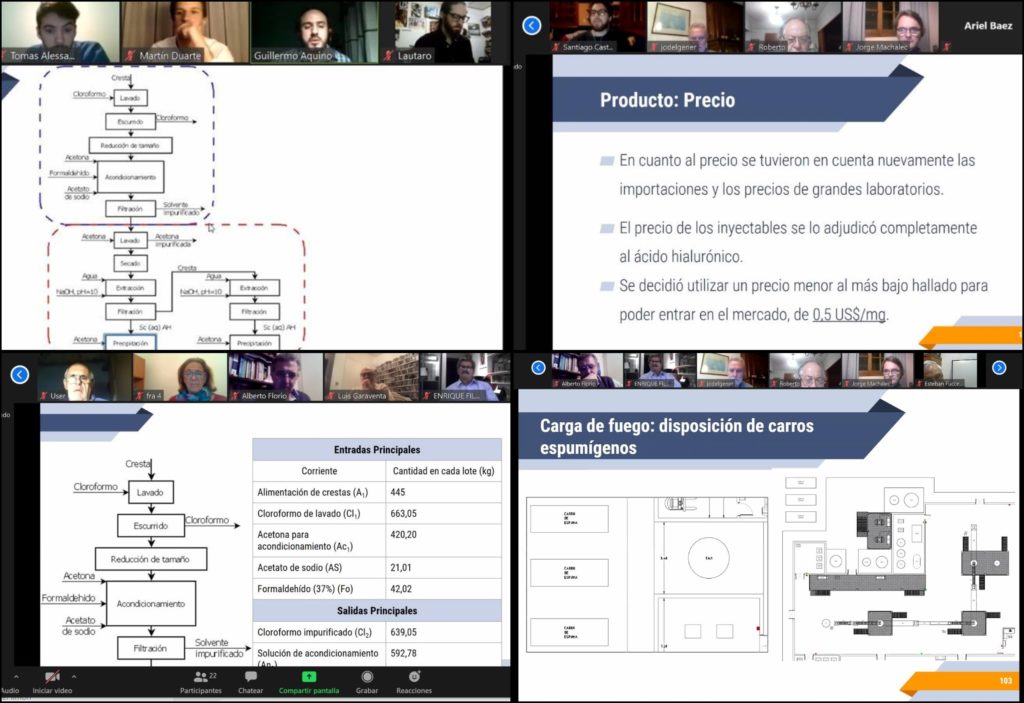Screen dimensions: 1024x703
Task: Click left arrow next to User thumbnail
Action: 19,374
